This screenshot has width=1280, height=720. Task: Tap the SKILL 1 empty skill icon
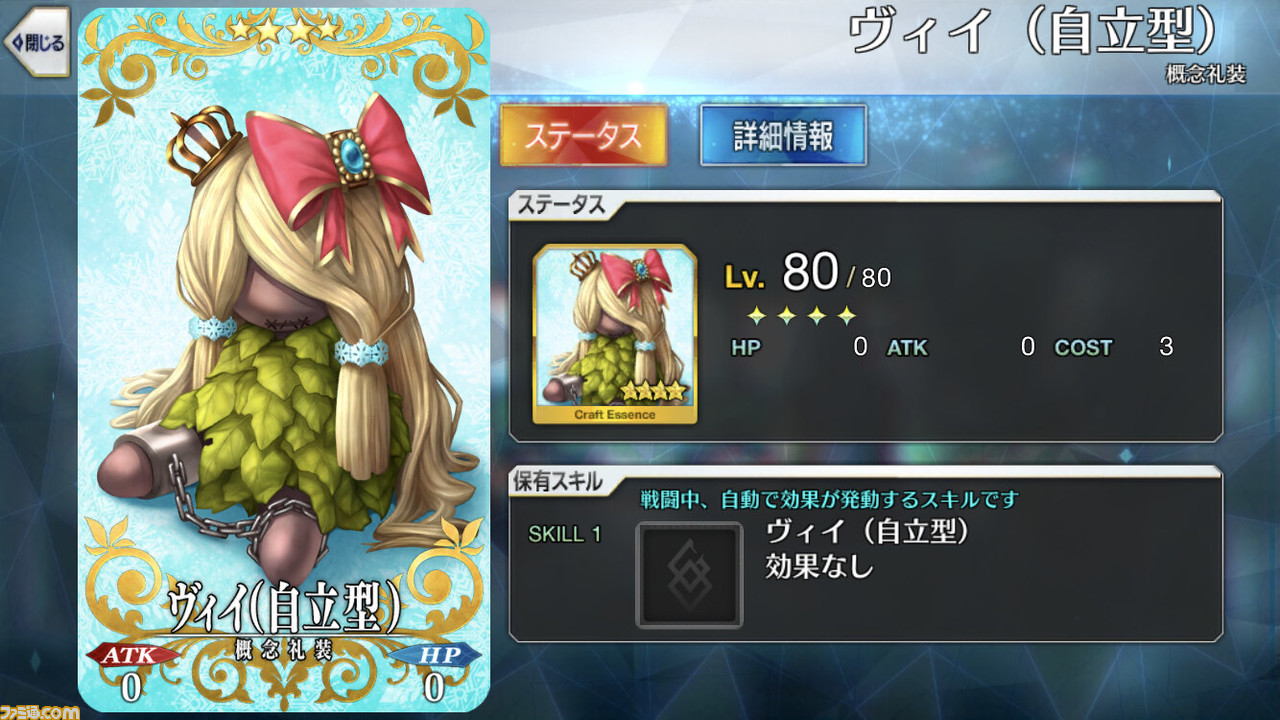690,575
